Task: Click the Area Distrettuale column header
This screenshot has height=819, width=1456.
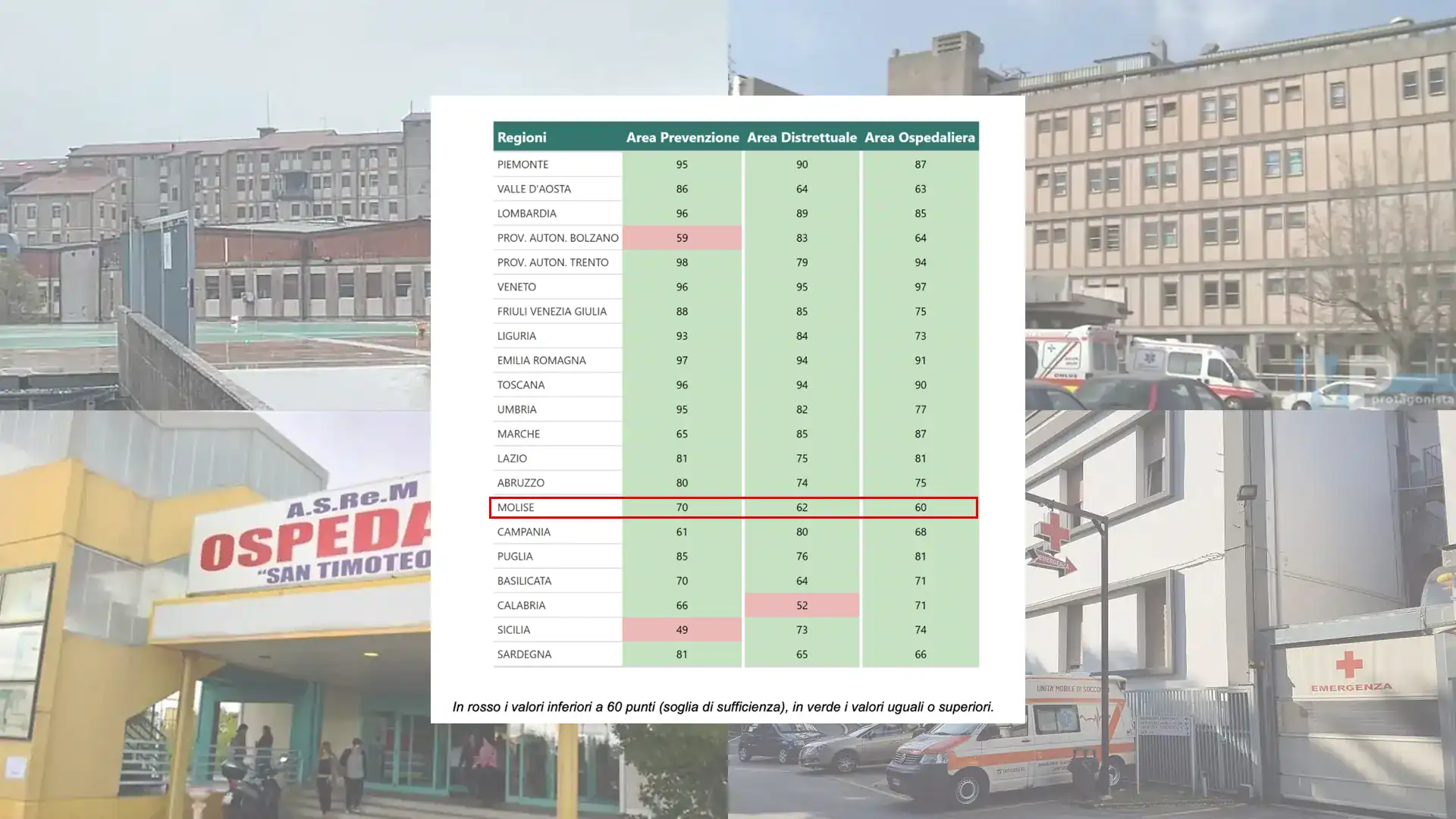Action: click(802, 137)
